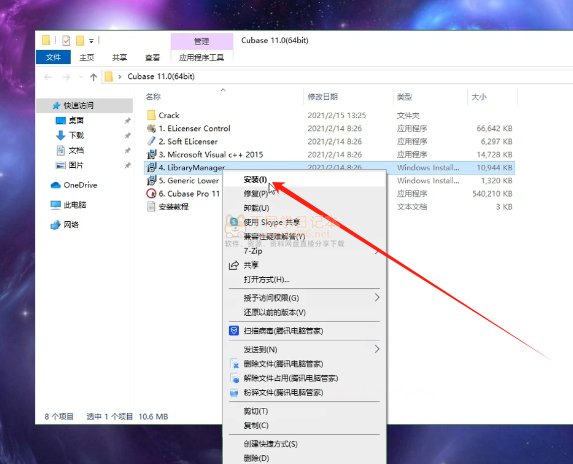The width and height of the screenshot is (573, 464).
Task: Expand the 发送到(N) submenu arrow
Action: pyautogui.click(x=377, y=349)
